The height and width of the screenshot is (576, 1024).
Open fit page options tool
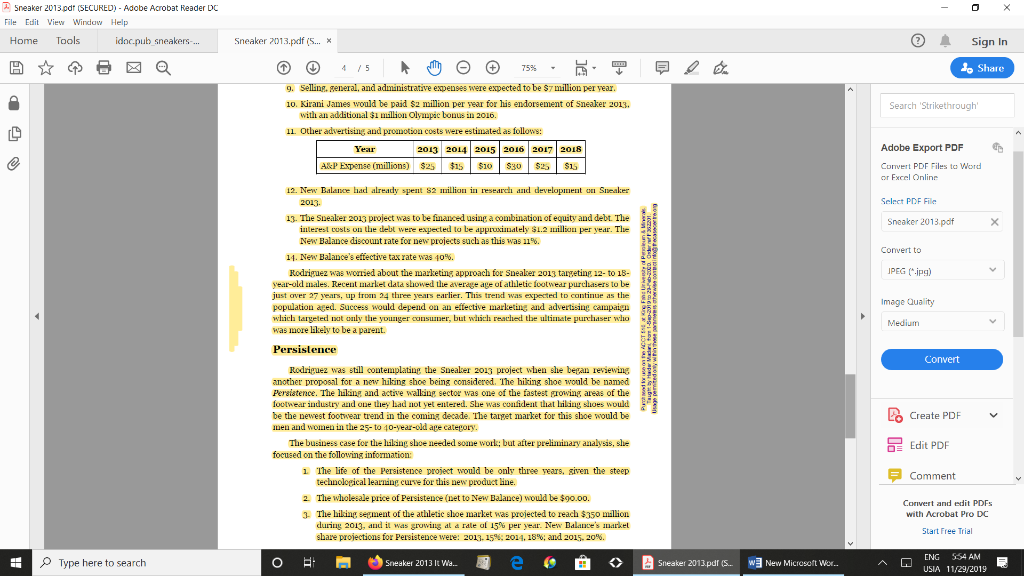pos(585,68)
